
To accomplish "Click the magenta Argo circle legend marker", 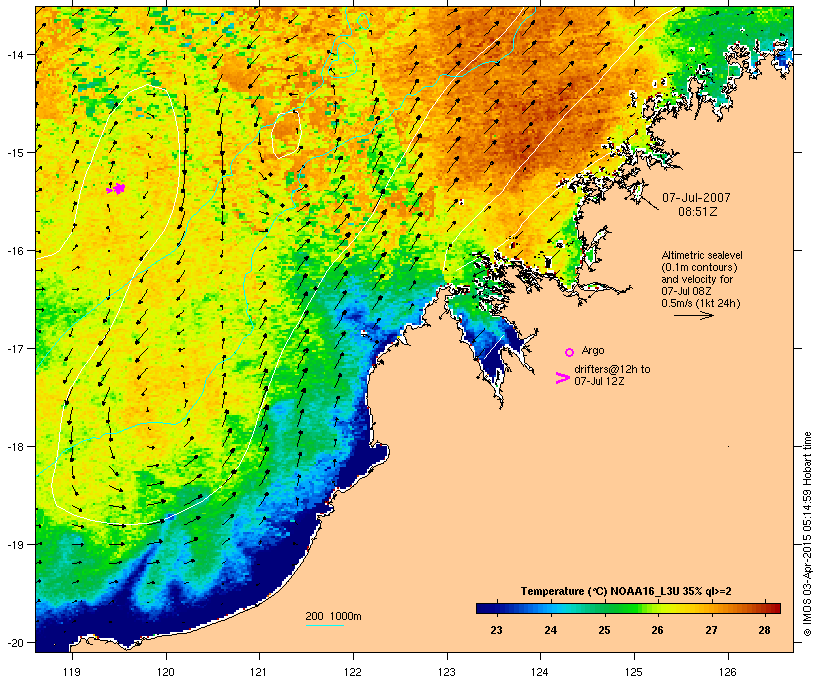I will tap(569, 352).
